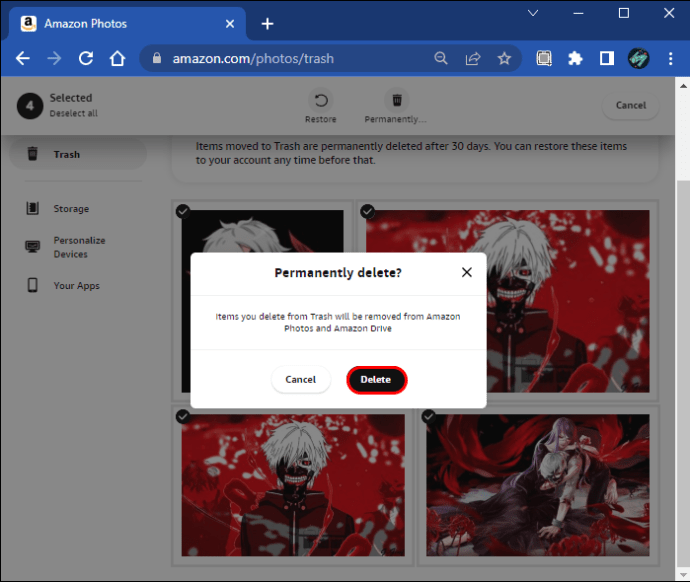This screenshot has width=690, height=582.
Task: Uncheck the first photo's checkmark
Action: click(x=183, y=212)
